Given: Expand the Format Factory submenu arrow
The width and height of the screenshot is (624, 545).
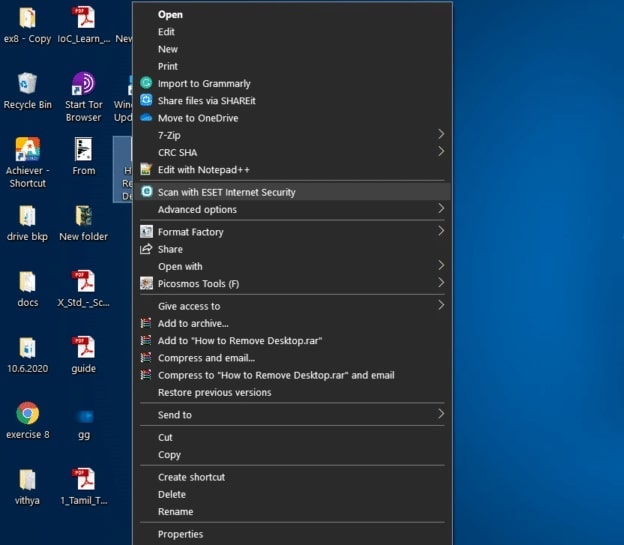Looking at the screenshot, I should point(441,231).
